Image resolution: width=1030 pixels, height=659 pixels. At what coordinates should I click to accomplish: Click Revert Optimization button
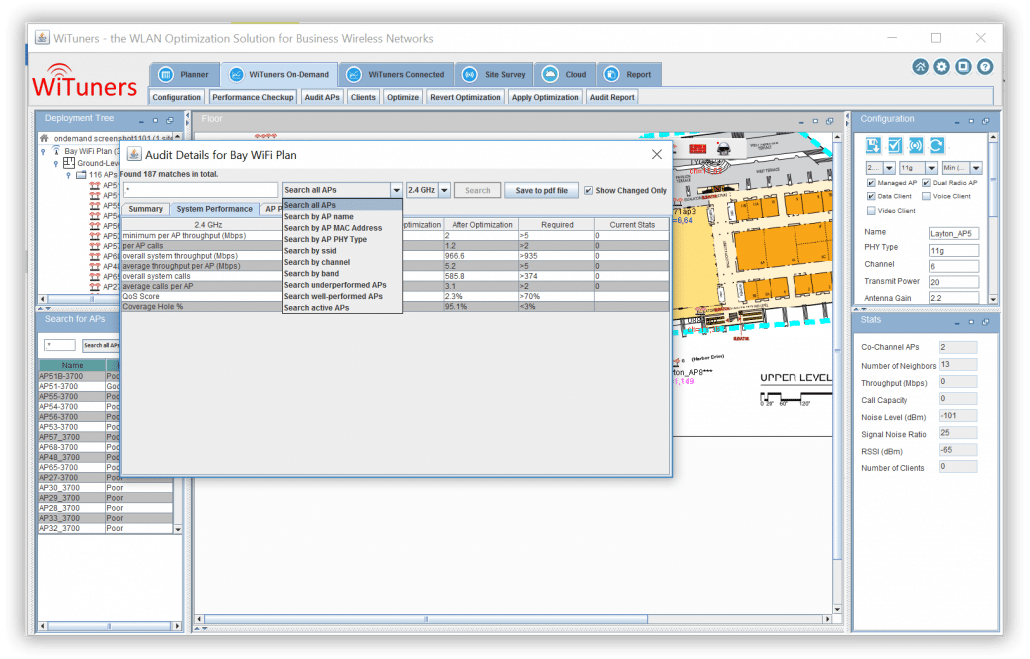465,97
